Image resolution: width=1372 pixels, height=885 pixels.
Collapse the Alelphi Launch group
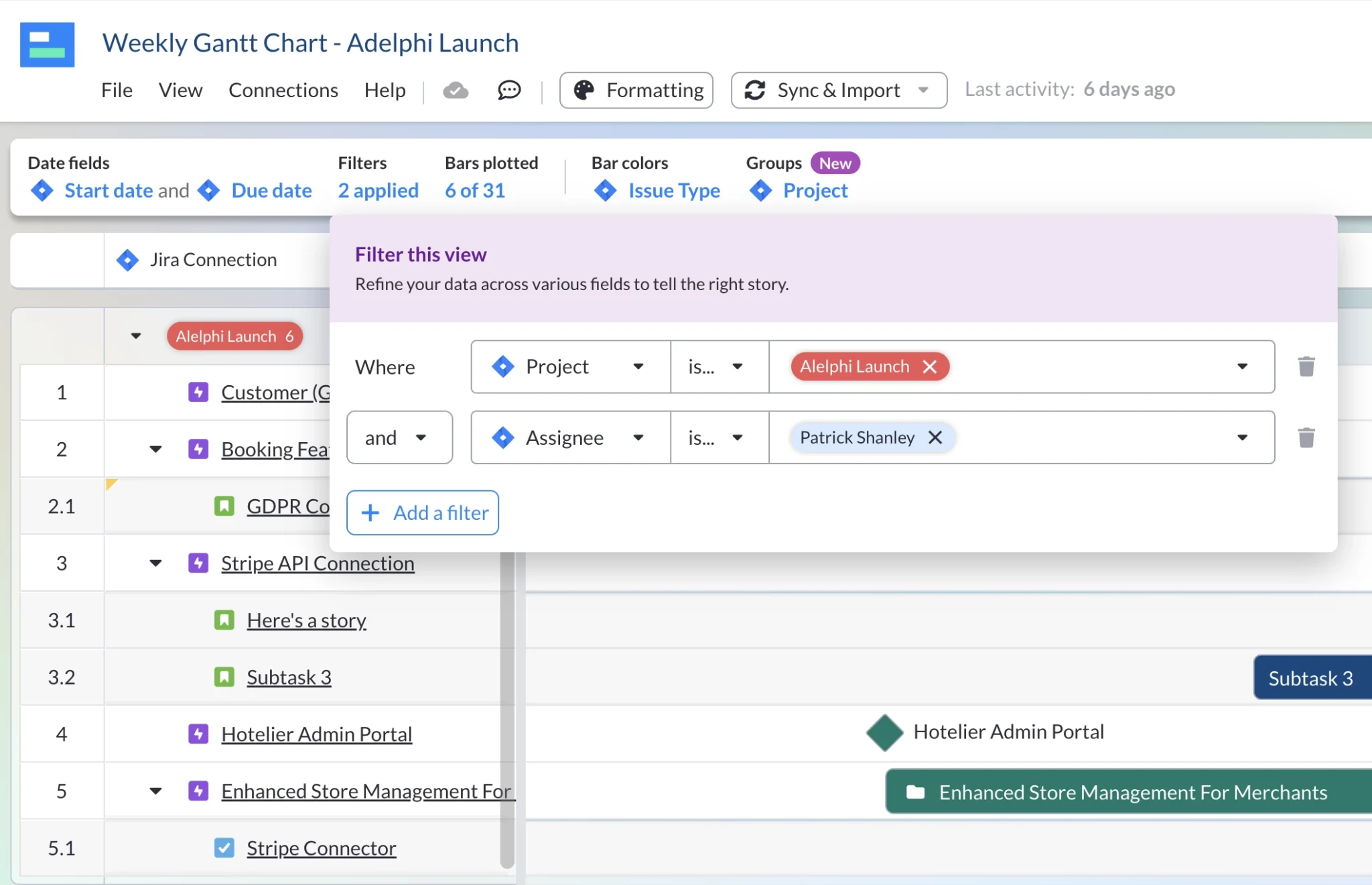pyautogui.click(x=136, y=336)
